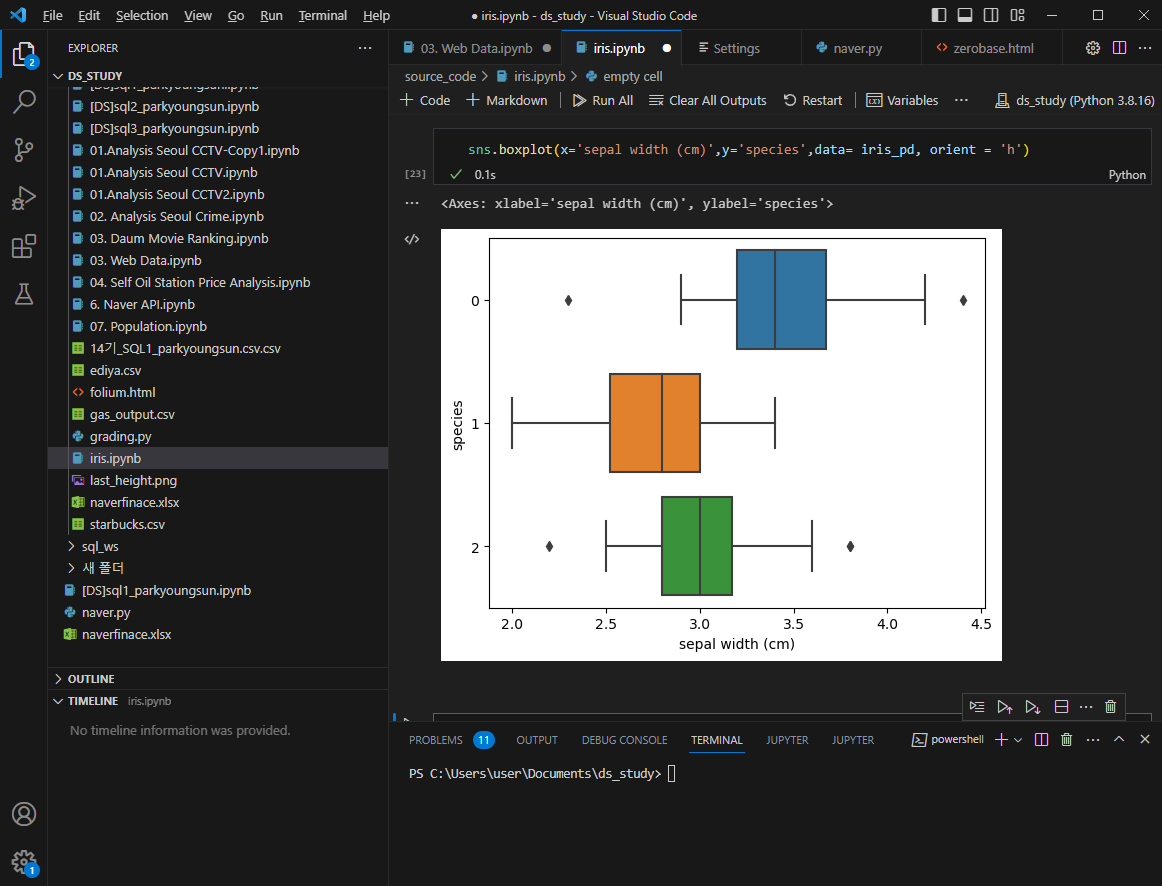Open starbucks.csv in Explorer

click(x=127, y=524)
